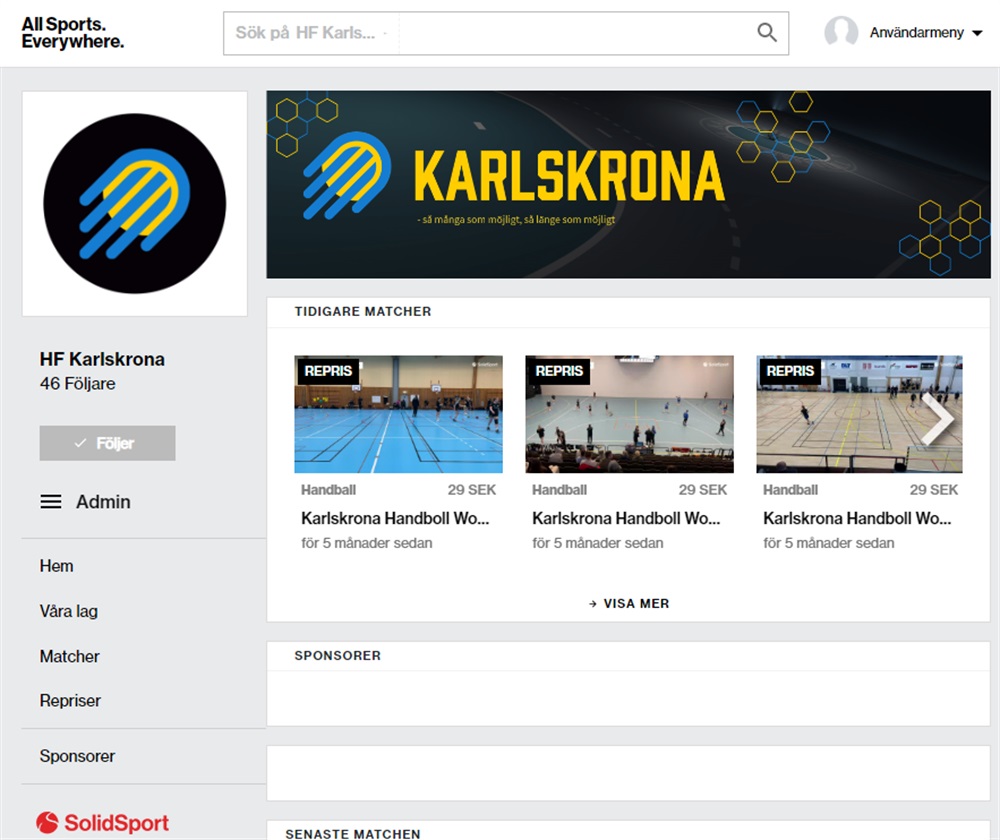Click Handball label under third thumbnail
The height and width of the screenshot is (840, 1000).
(x=790, y=490)
